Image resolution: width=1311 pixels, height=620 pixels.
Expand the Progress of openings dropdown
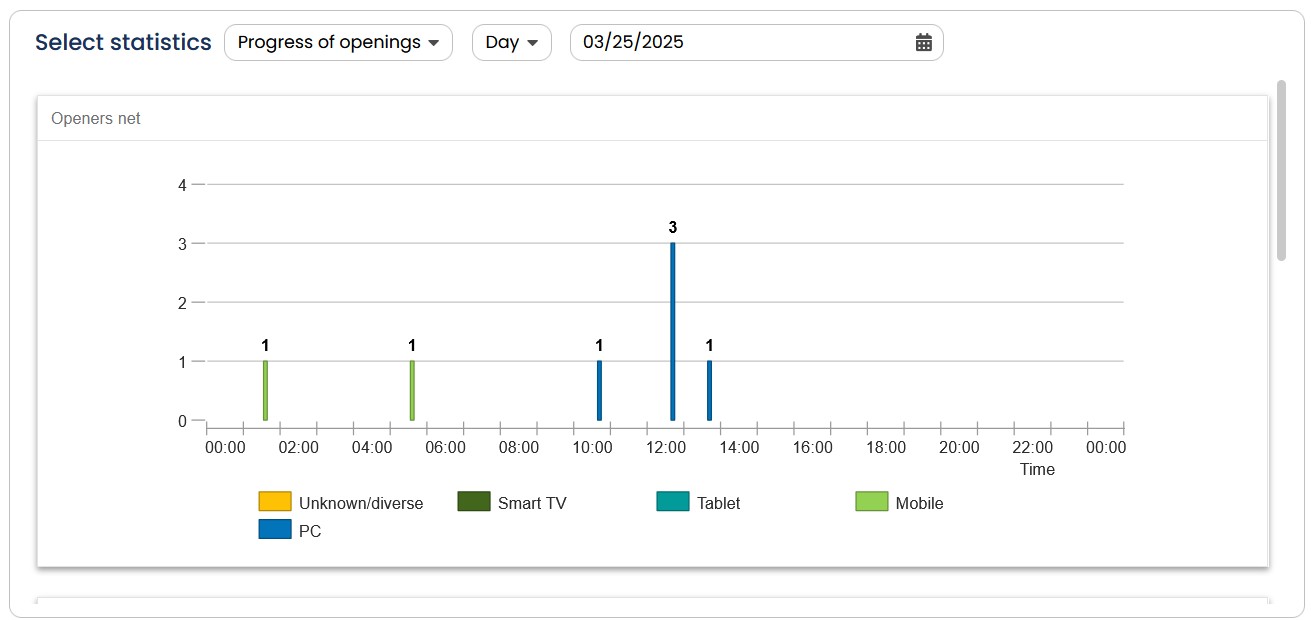coord(338,42)
